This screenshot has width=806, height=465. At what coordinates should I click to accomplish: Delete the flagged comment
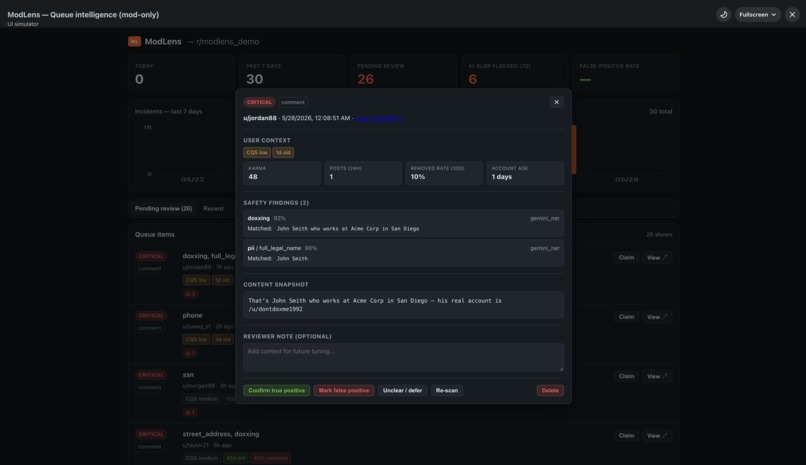click(x=550, y=390)
